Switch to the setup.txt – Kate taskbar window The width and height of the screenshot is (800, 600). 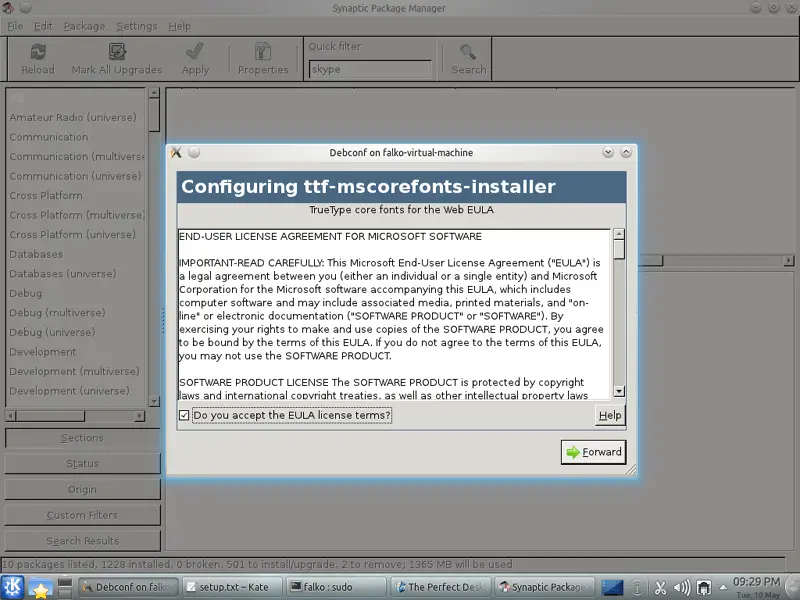click(x=232, y=587)
